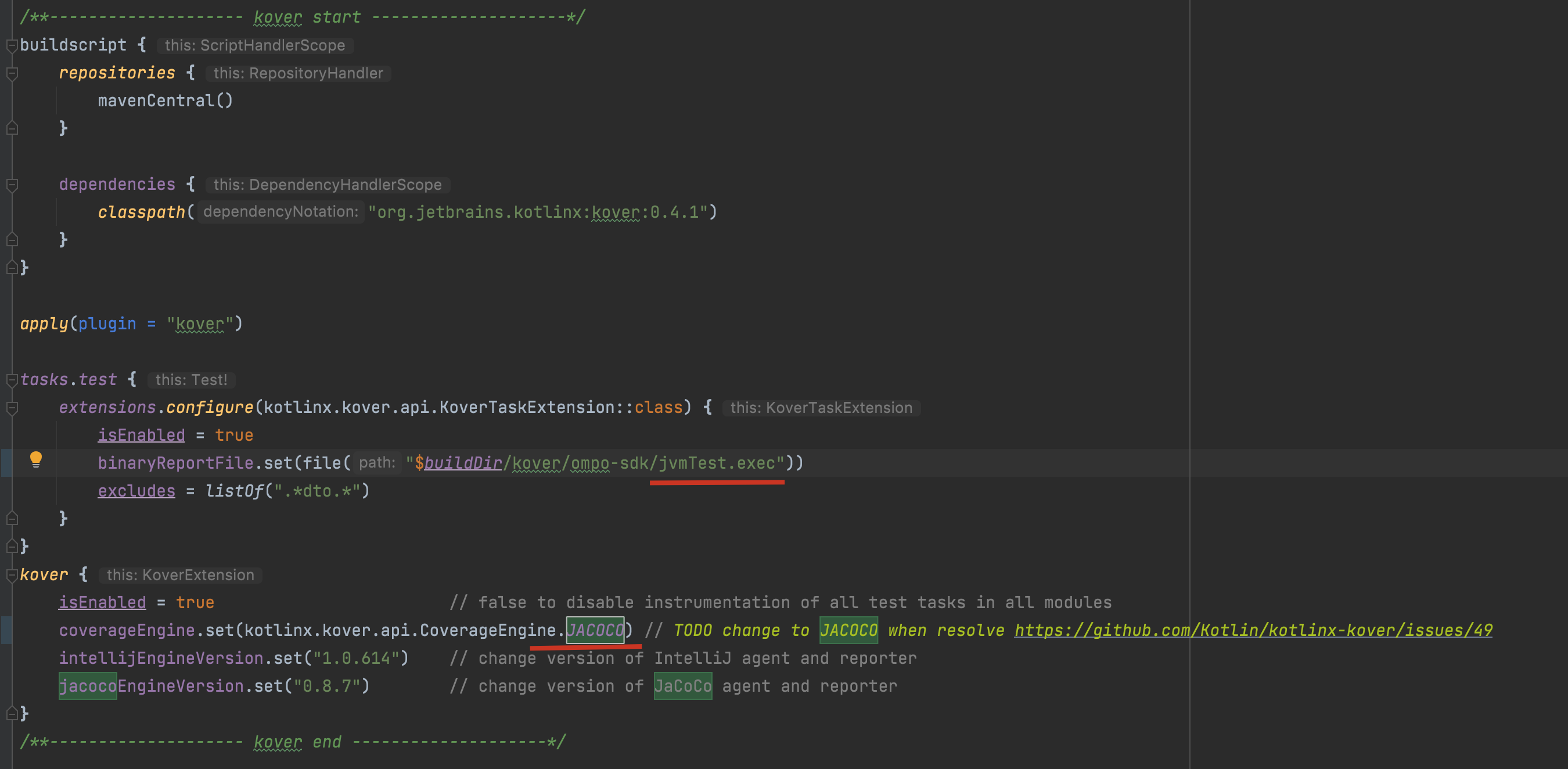Click the this: KoverTaskExtension inlay hint
Viewport: 1568px width, 769px height.
[821, 407]
